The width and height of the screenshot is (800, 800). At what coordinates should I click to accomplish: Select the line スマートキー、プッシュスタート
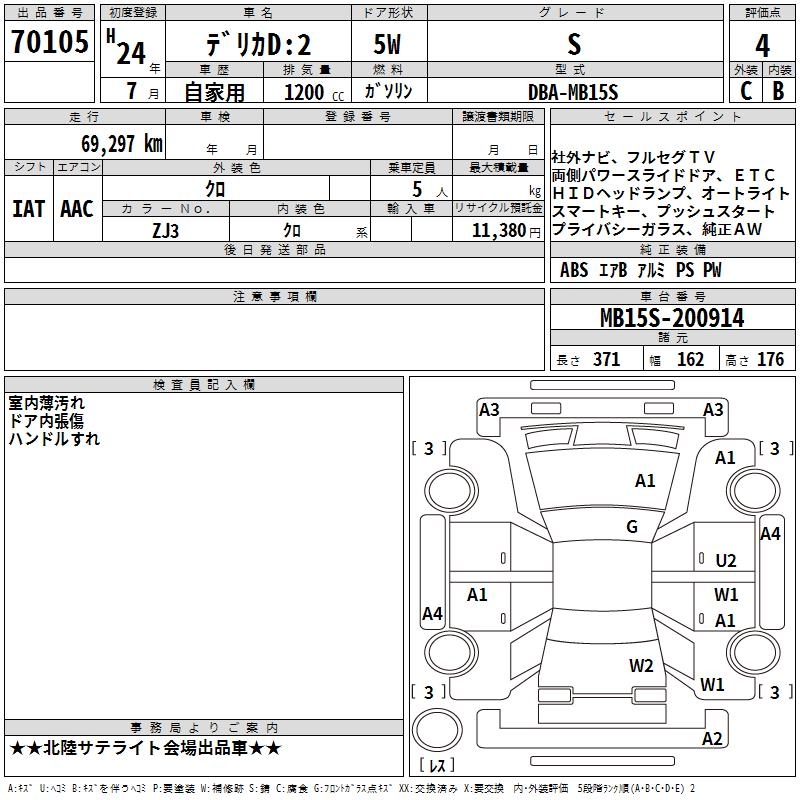(x=663, y=211)
